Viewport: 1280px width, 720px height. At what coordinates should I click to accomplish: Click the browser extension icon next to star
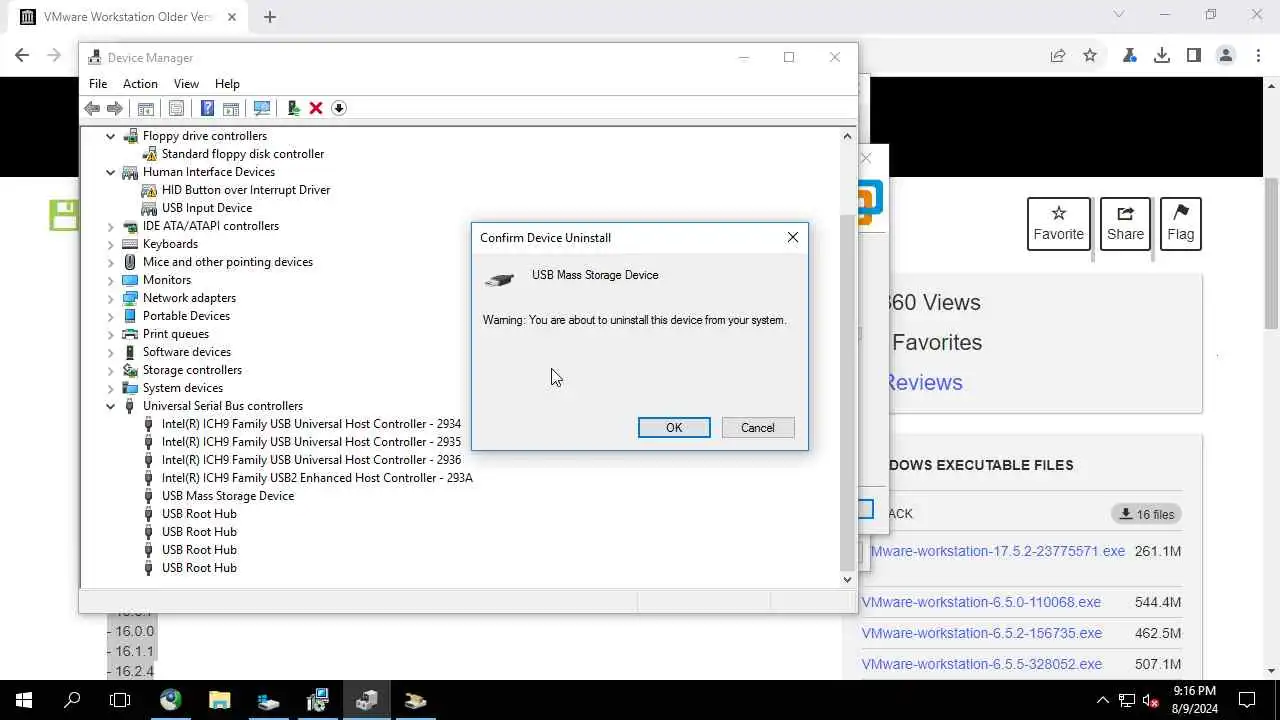1130,56
